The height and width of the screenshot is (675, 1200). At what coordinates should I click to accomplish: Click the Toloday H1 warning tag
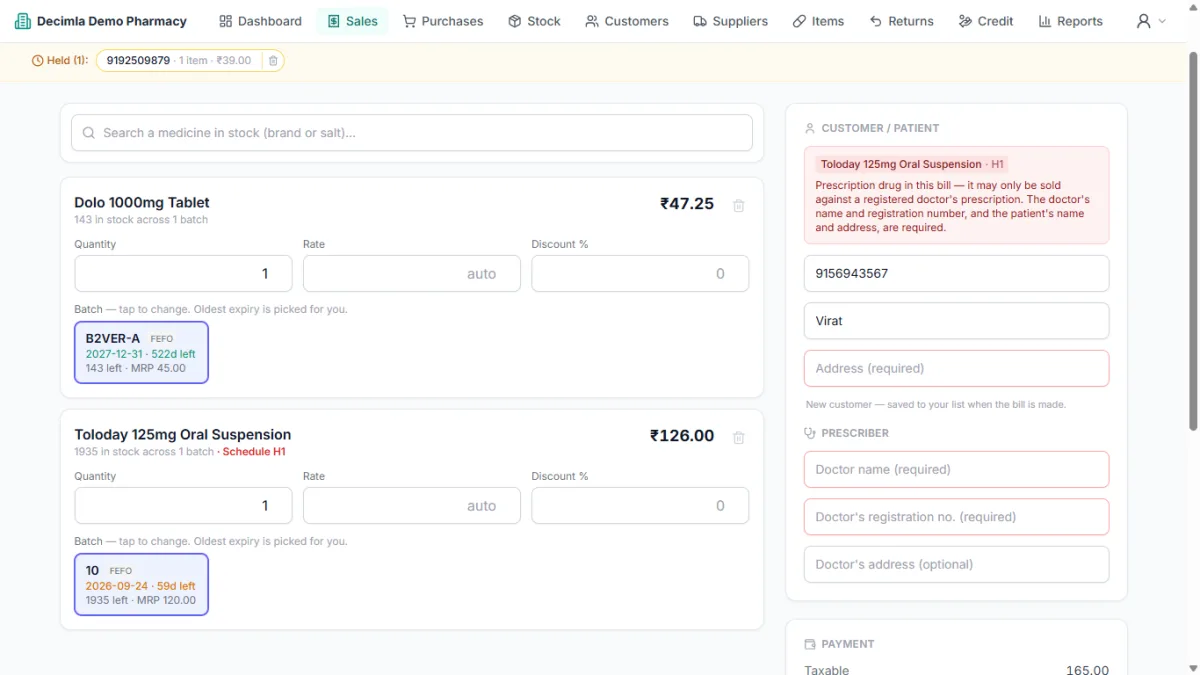point(912,164)
